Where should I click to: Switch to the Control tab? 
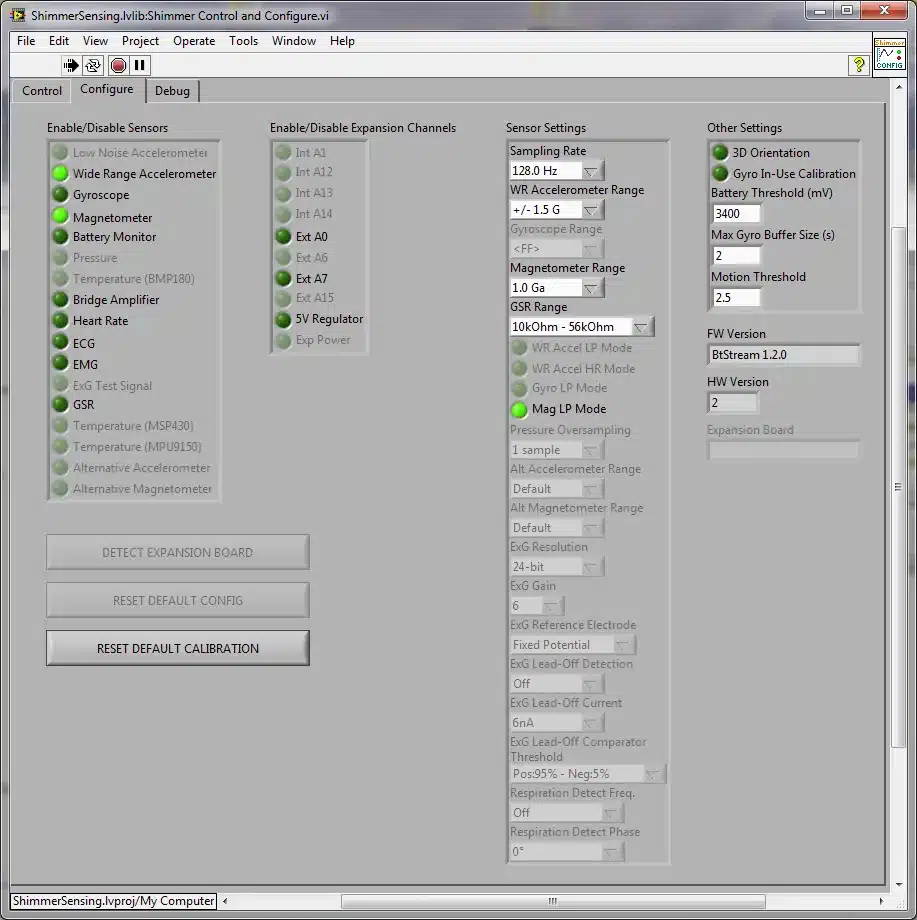(42, 91)
